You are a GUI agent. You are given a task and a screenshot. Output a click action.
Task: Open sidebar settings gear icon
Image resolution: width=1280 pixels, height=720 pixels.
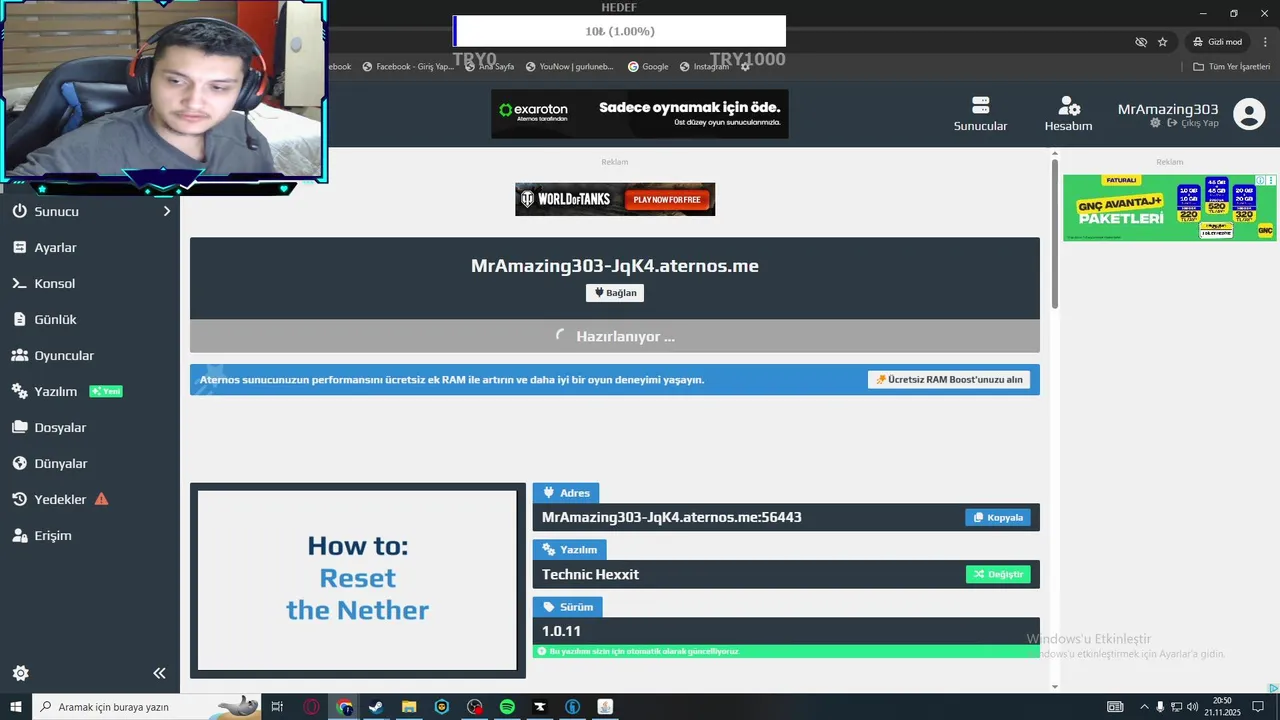pos(20,673)
